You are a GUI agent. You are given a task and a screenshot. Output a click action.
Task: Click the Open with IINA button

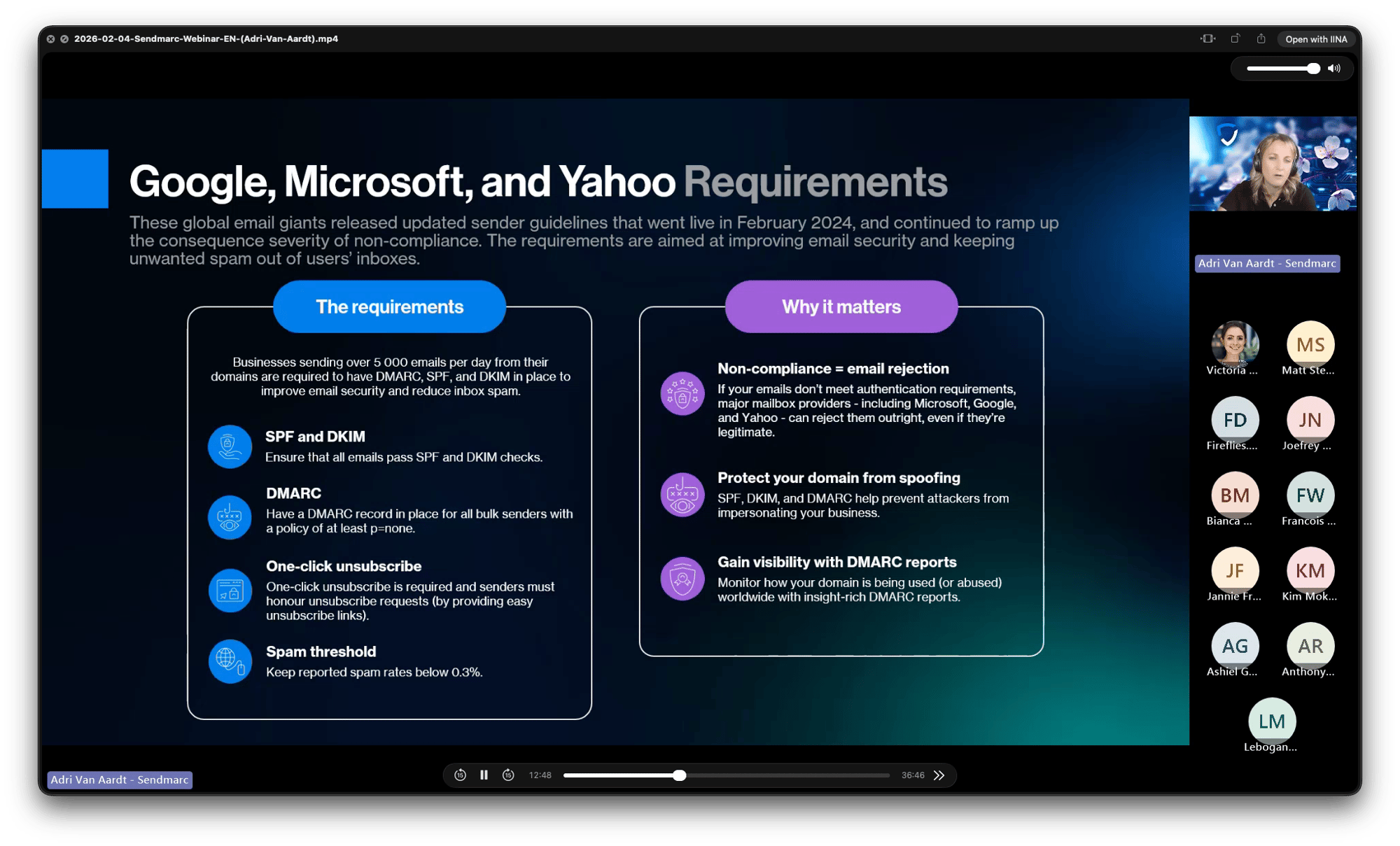[x=1316, y=39]
